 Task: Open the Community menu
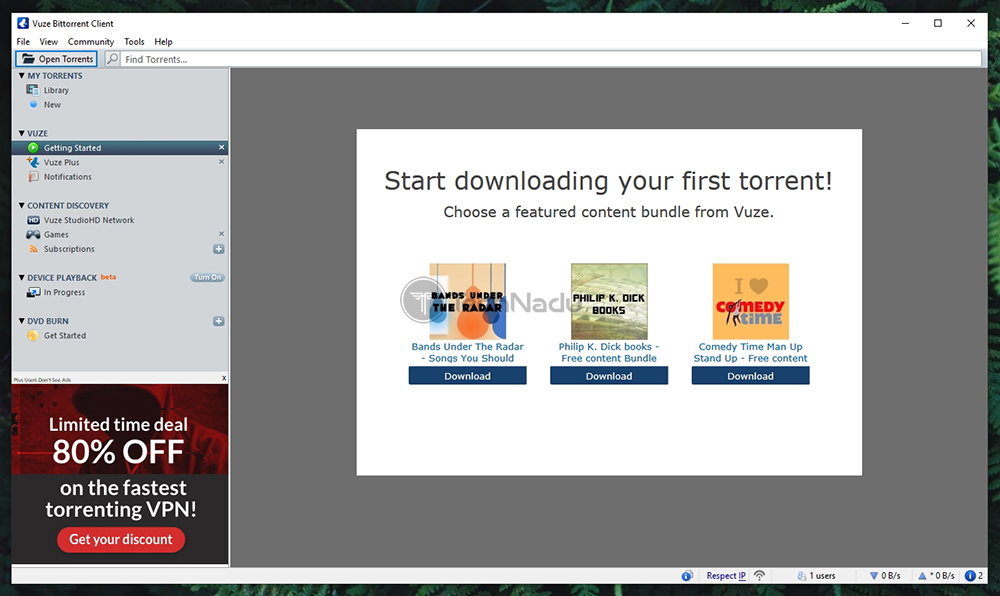(x=91, y=41)
